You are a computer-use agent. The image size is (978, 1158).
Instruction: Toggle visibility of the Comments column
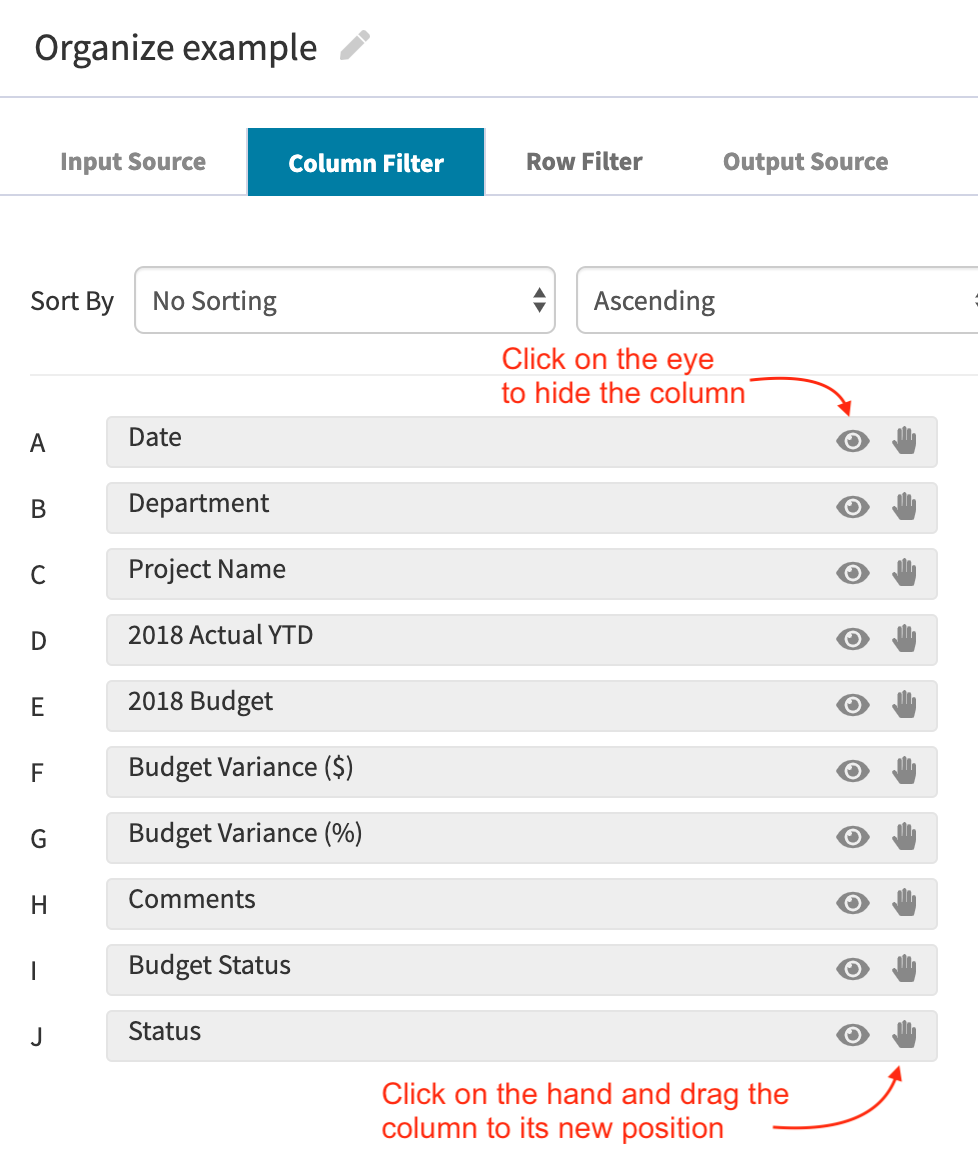coord(852,902)
